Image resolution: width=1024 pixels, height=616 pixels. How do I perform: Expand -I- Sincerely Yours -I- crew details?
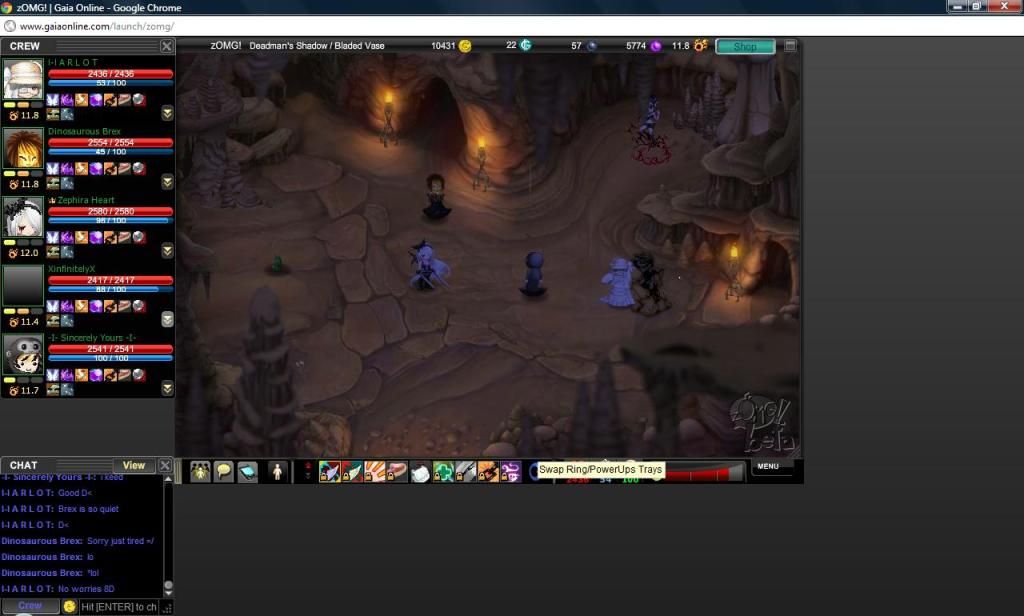point(167,388)
